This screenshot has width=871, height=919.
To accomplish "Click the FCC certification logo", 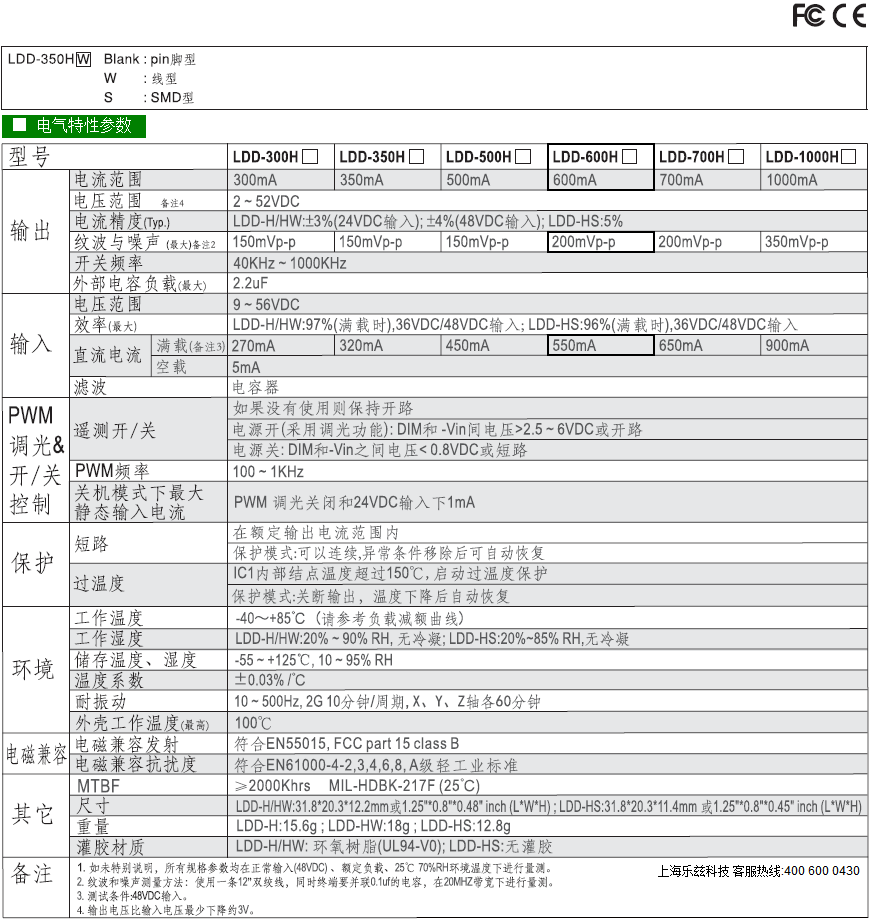I will point(808,16).
